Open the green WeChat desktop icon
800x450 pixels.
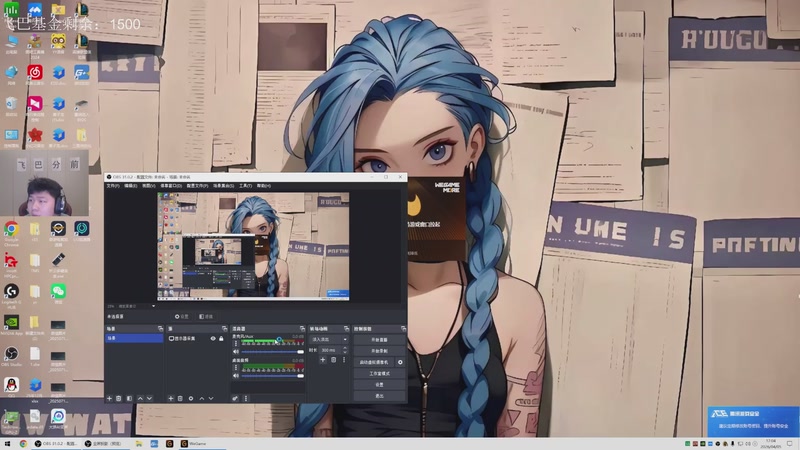pyautogui.click(x=58, y=293)
